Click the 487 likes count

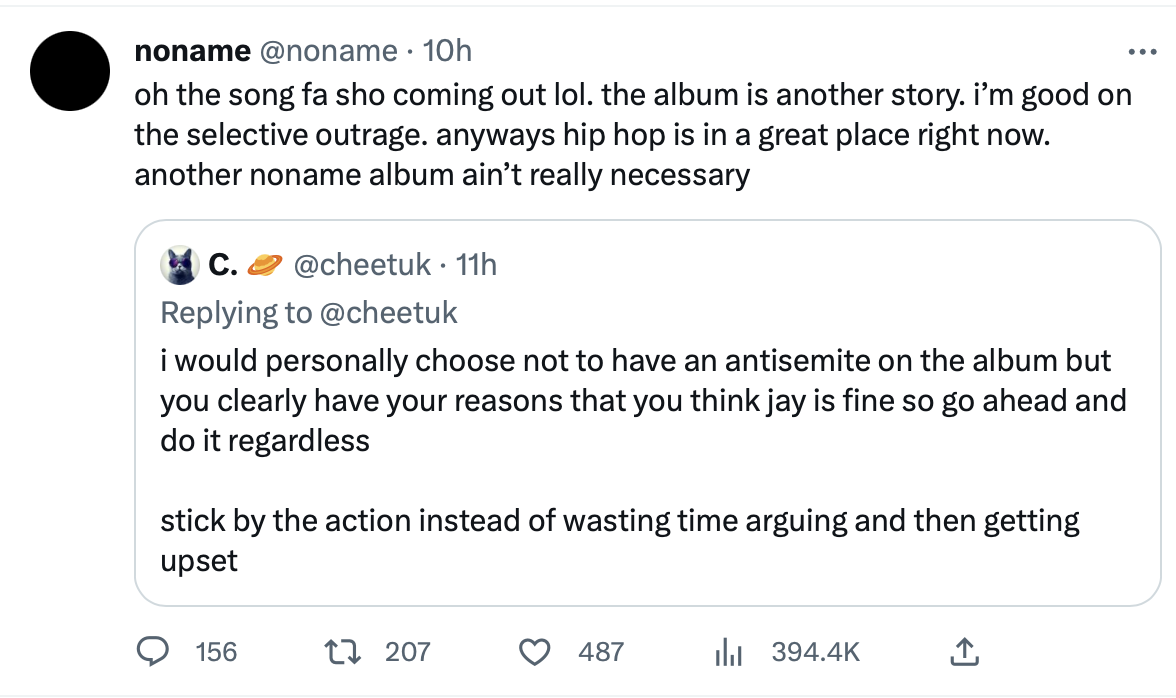pos(601,652)
